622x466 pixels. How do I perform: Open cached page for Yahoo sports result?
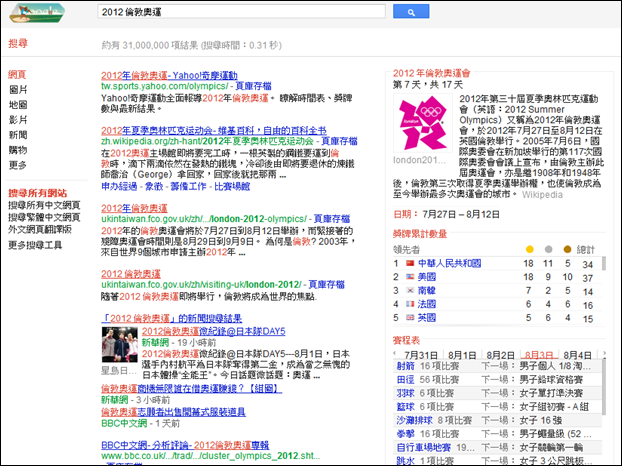pyautogui.click(x=253, y=86)
